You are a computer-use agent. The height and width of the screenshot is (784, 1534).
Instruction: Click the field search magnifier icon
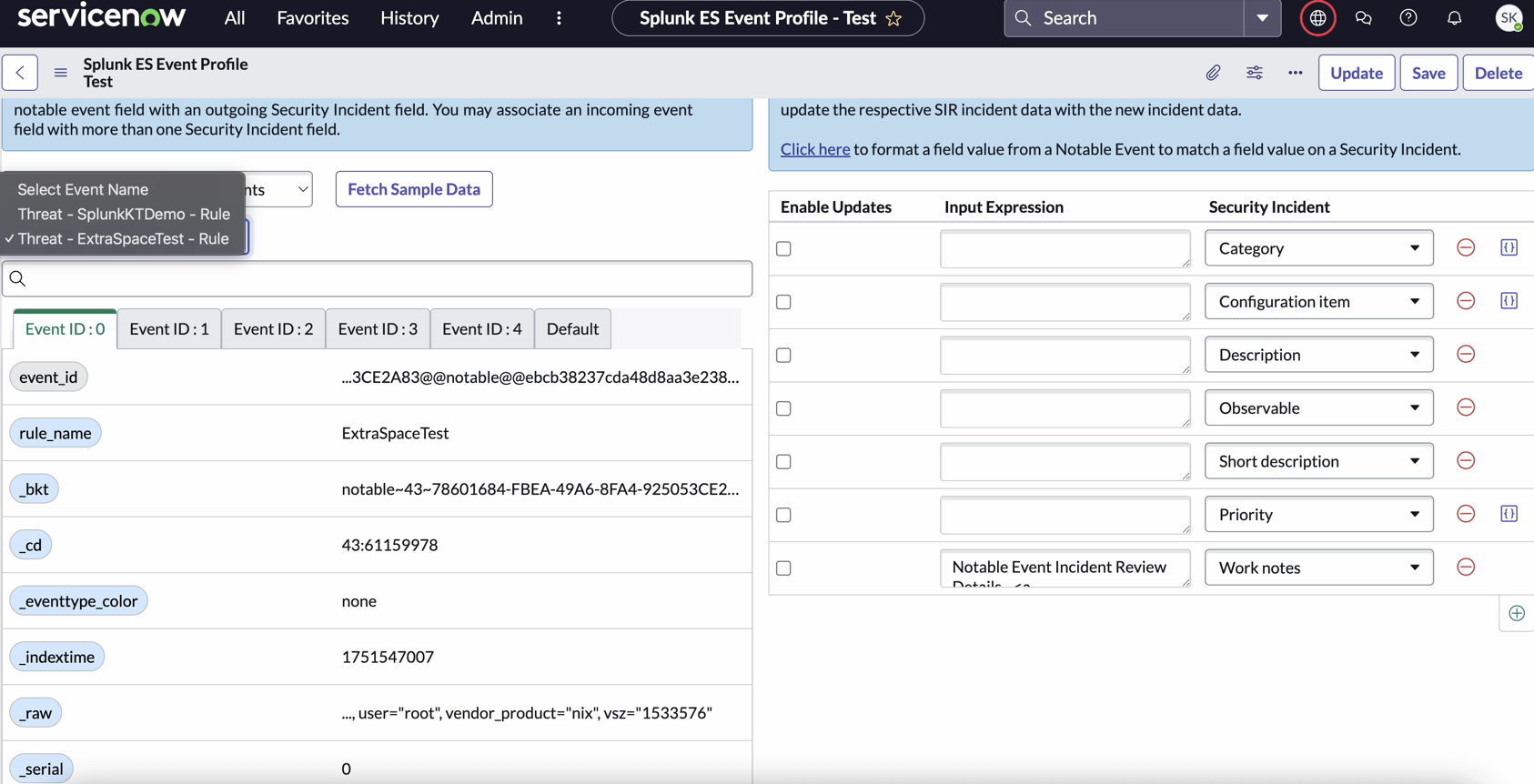(x=17, y=279)
